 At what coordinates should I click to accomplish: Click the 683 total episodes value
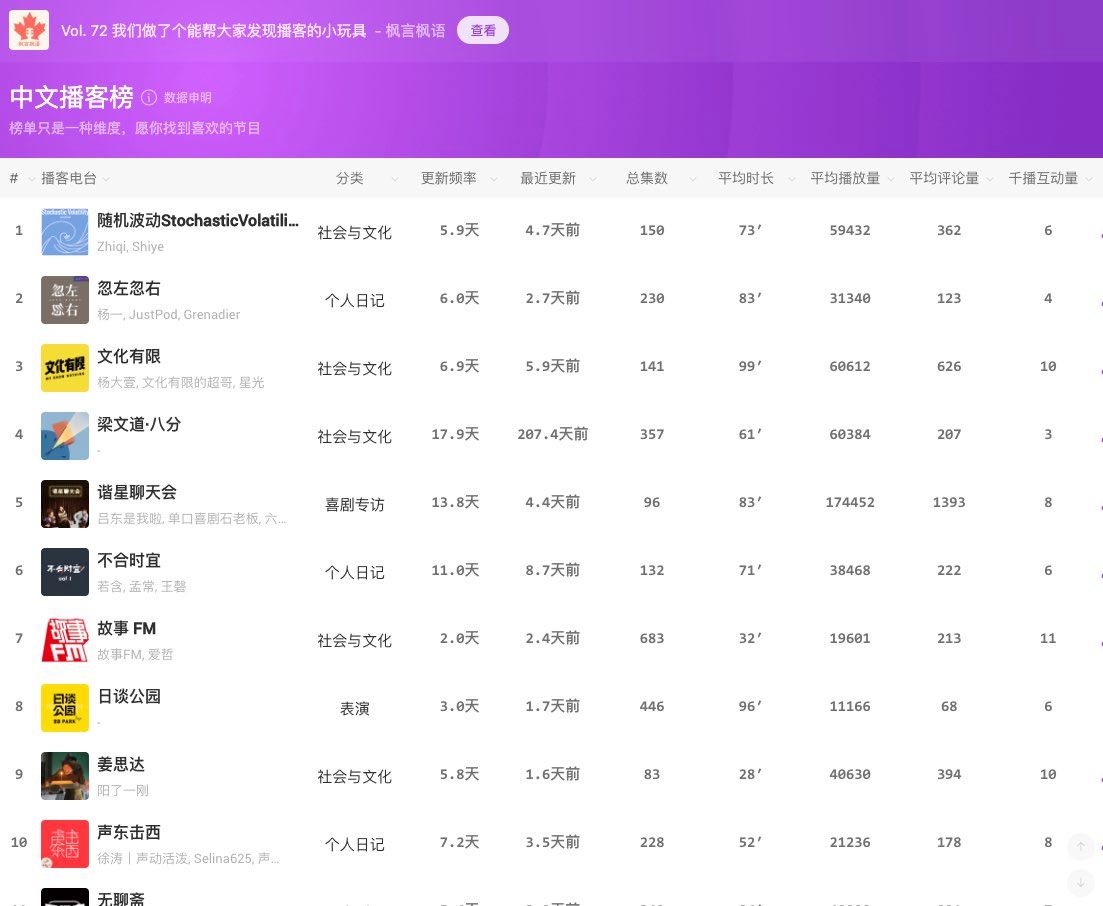(652, 638)
